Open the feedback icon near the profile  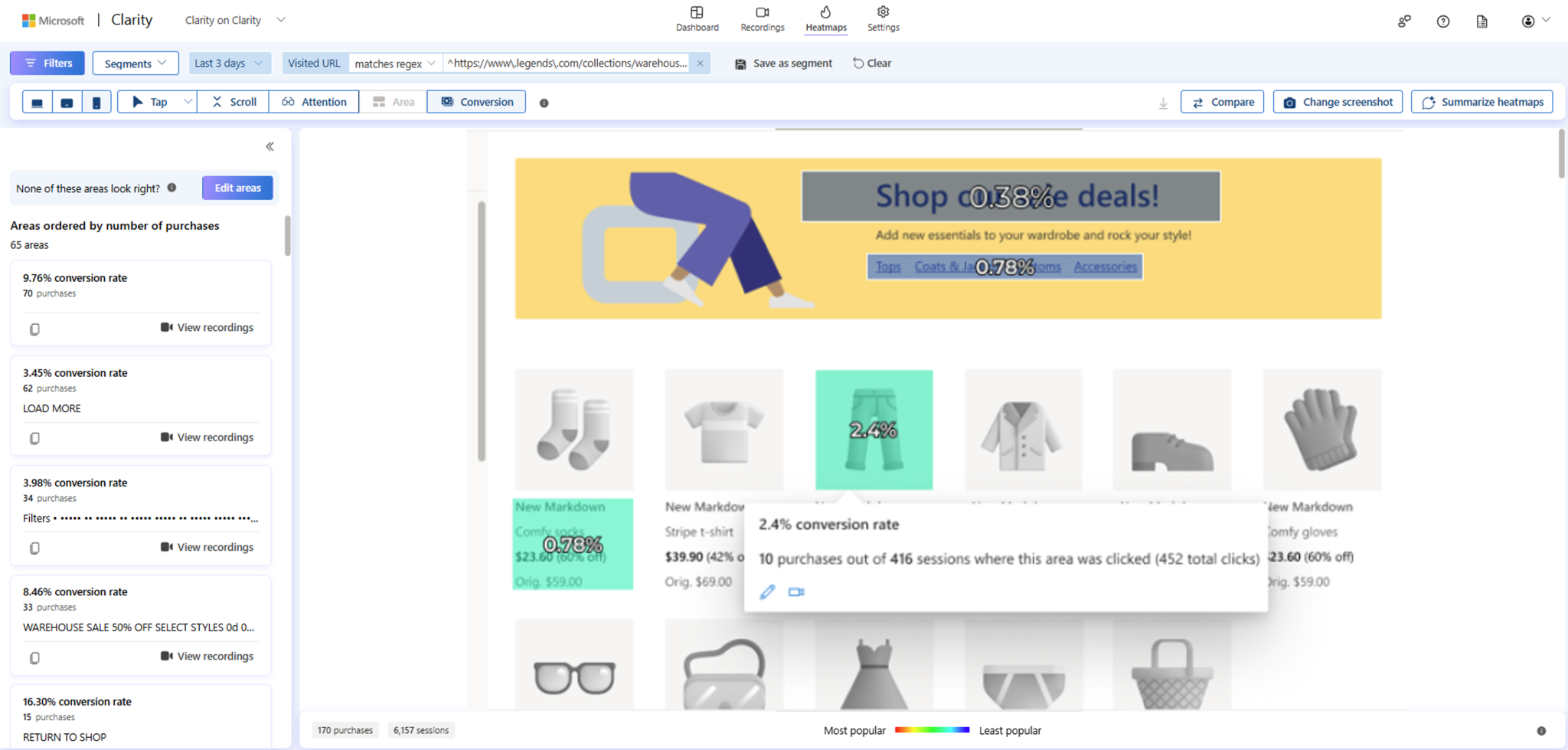click(x=1404, y=21)
